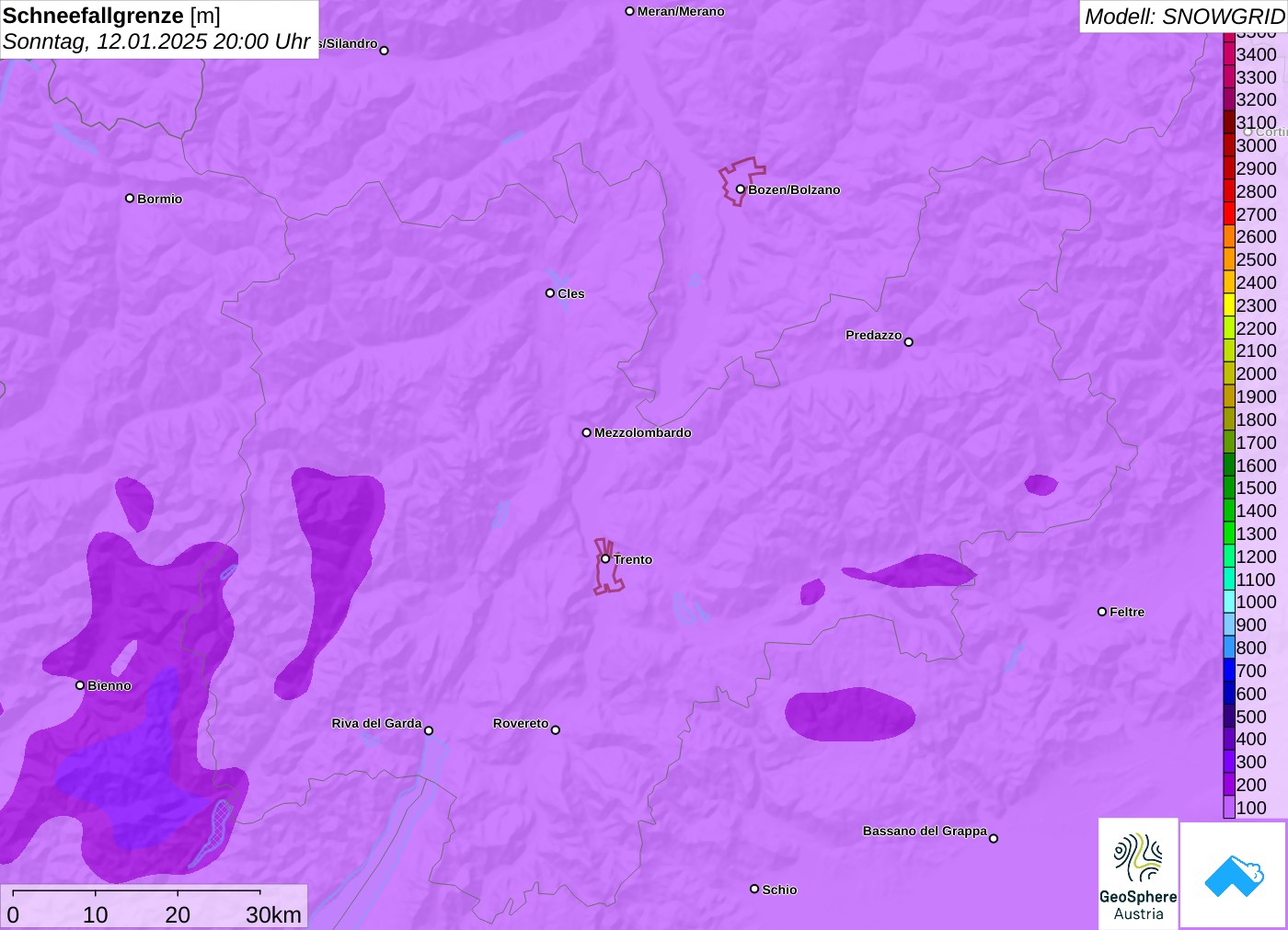Click the Bormio location marker
Image resolution: width=1288 pixels, height=930 pixels.
pos(130,198)
